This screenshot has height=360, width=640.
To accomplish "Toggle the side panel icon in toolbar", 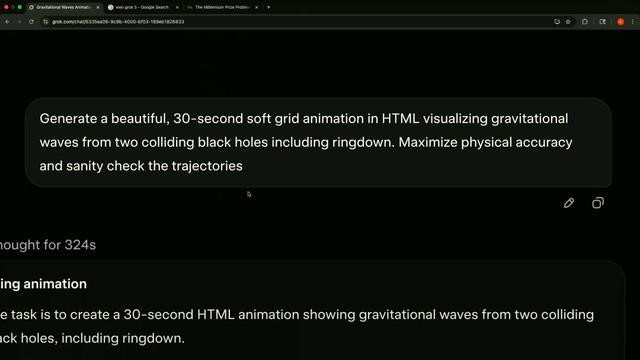I will 602,22.
